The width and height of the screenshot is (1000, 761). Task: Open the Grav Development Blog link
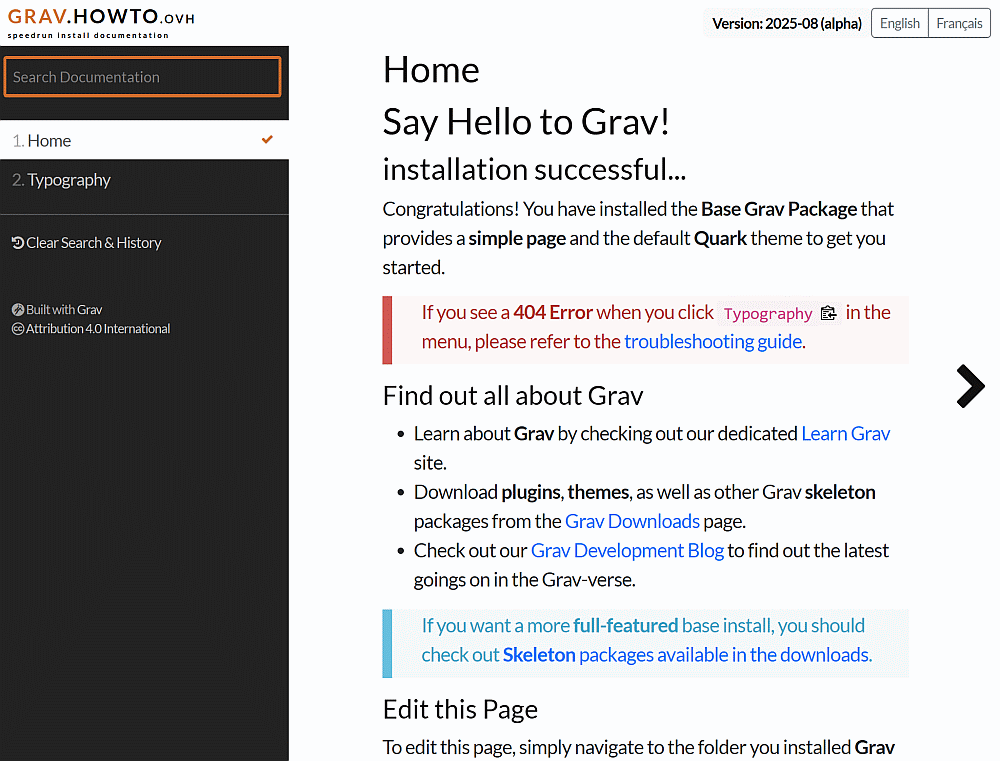click(x=627, y=550)
